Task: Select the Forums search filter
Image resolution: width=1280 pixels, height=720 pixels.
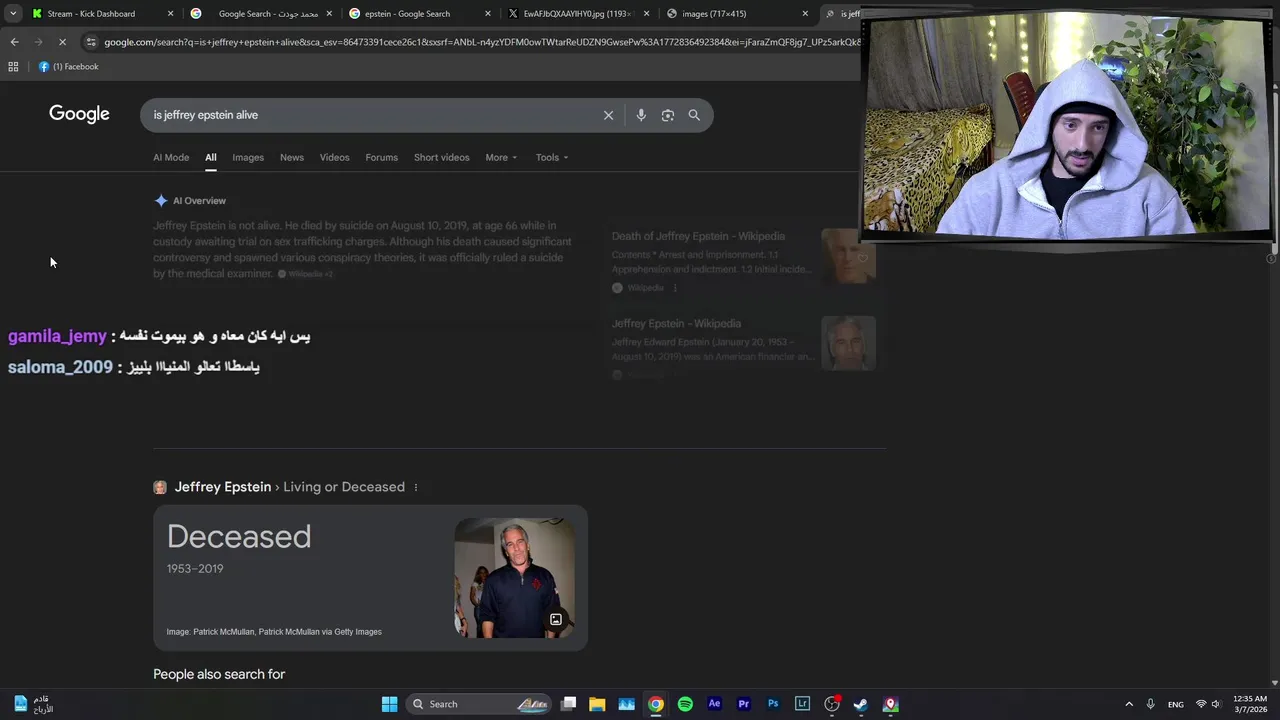Action: coord(381,157)
